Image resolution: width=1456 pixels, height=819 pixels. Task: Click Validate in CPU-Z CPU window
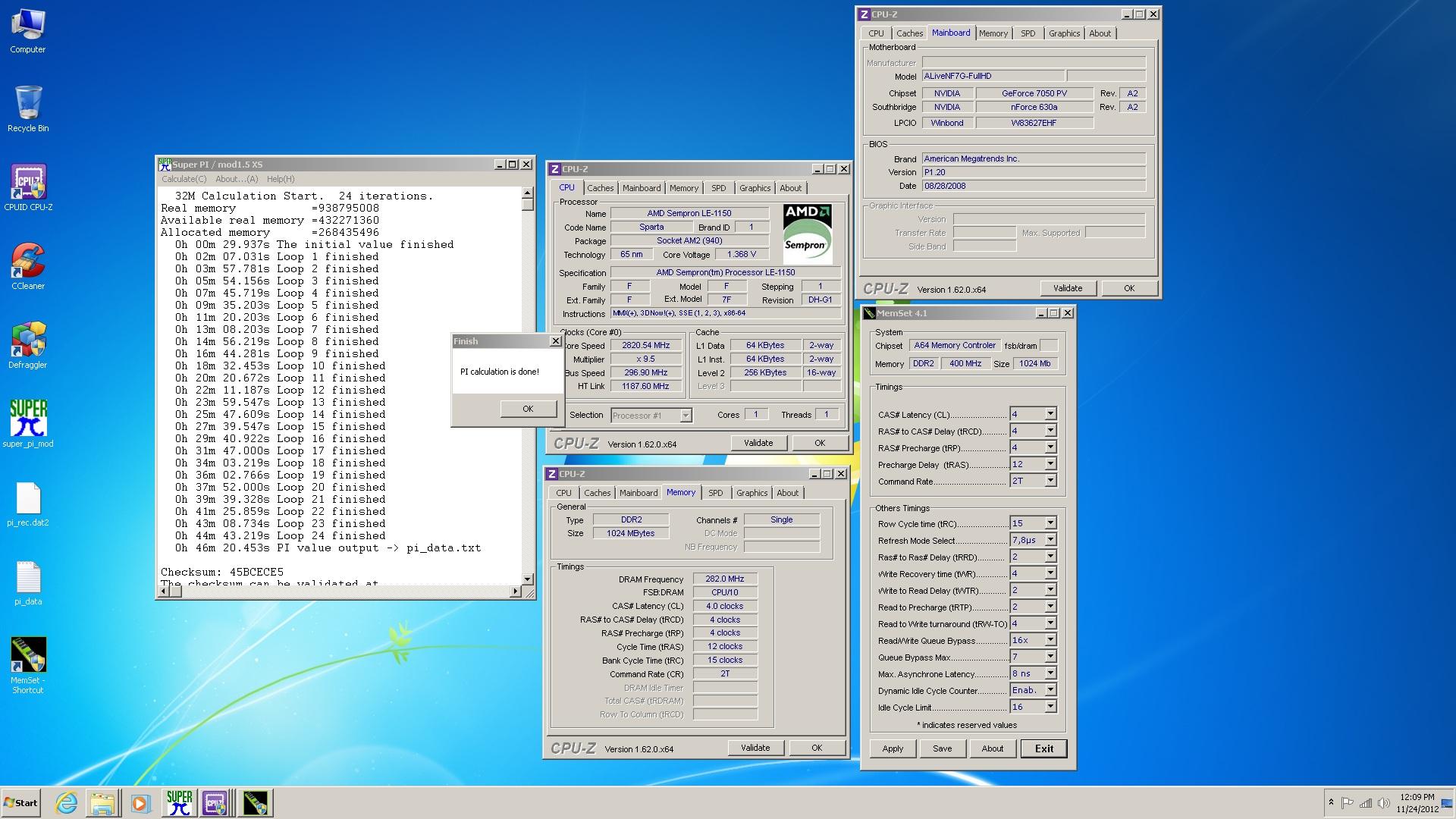tap(758, 443)
